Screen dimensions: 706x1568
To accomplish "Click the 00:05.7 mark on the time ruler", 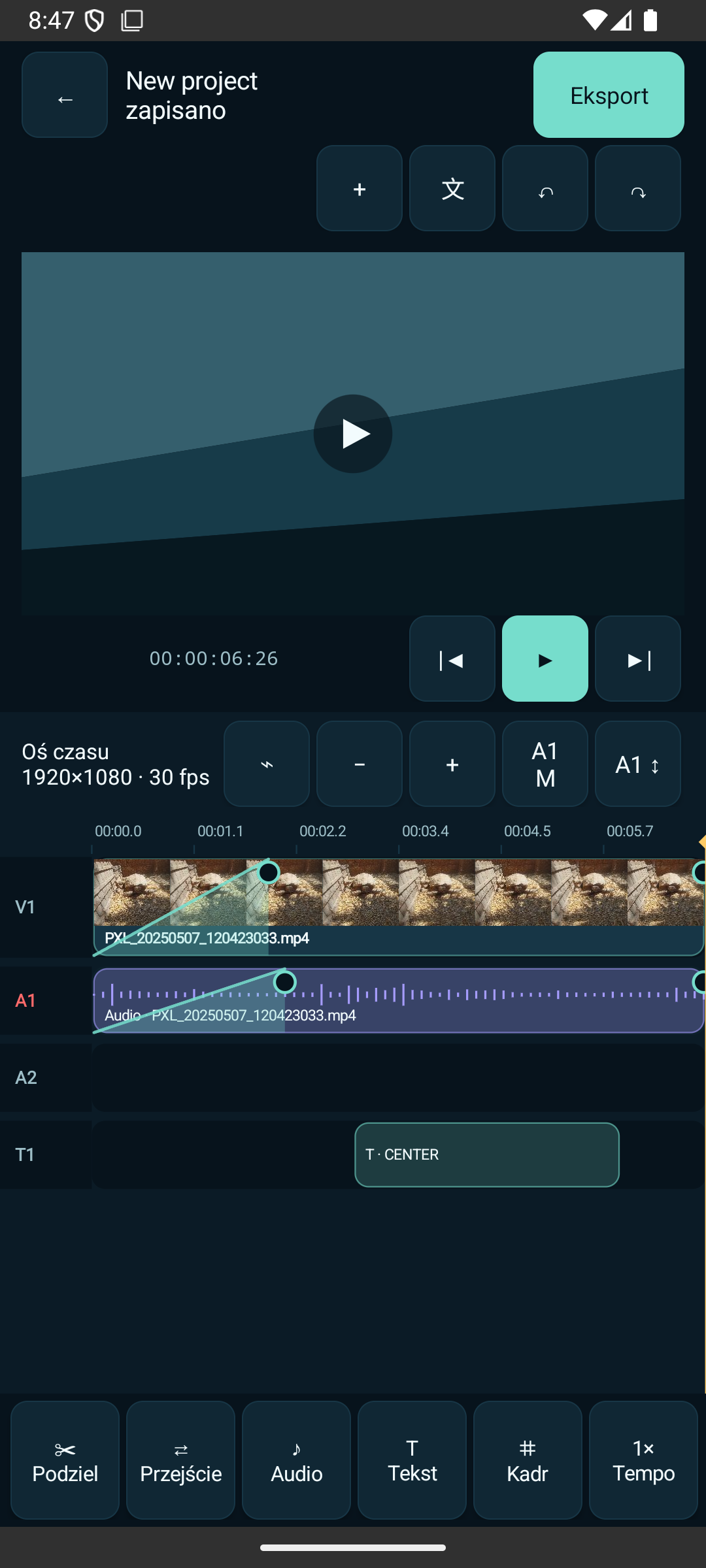I will [630, 831].
